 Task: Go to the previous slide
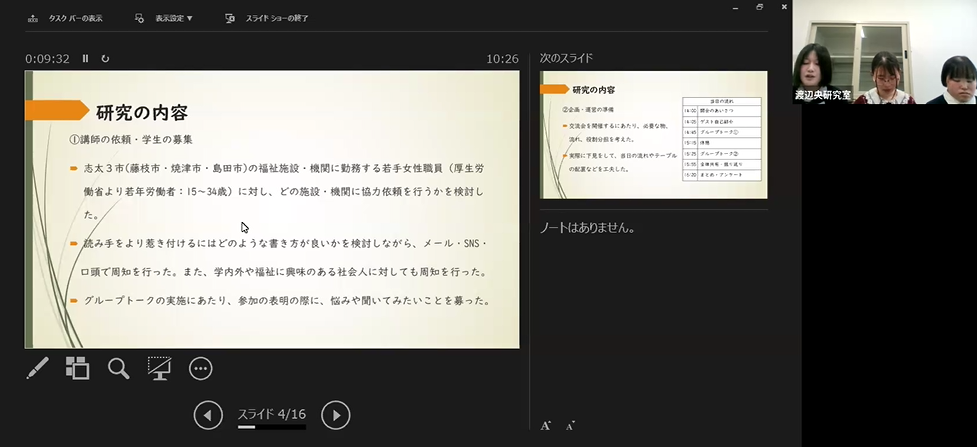208,415
